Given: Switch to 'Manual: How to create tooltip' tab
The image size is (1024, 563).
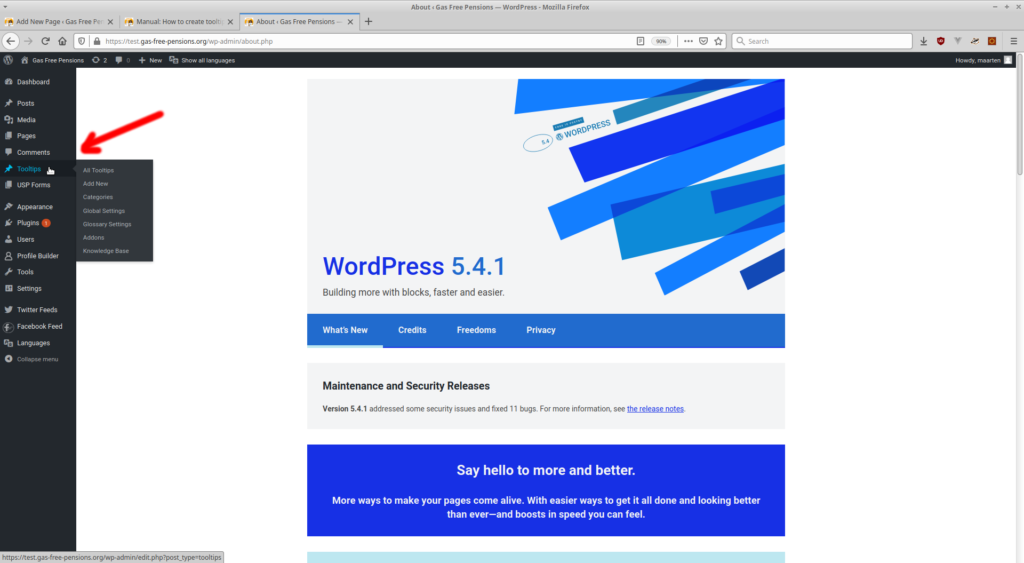Looking at the screenshot, I should point(174,22).
